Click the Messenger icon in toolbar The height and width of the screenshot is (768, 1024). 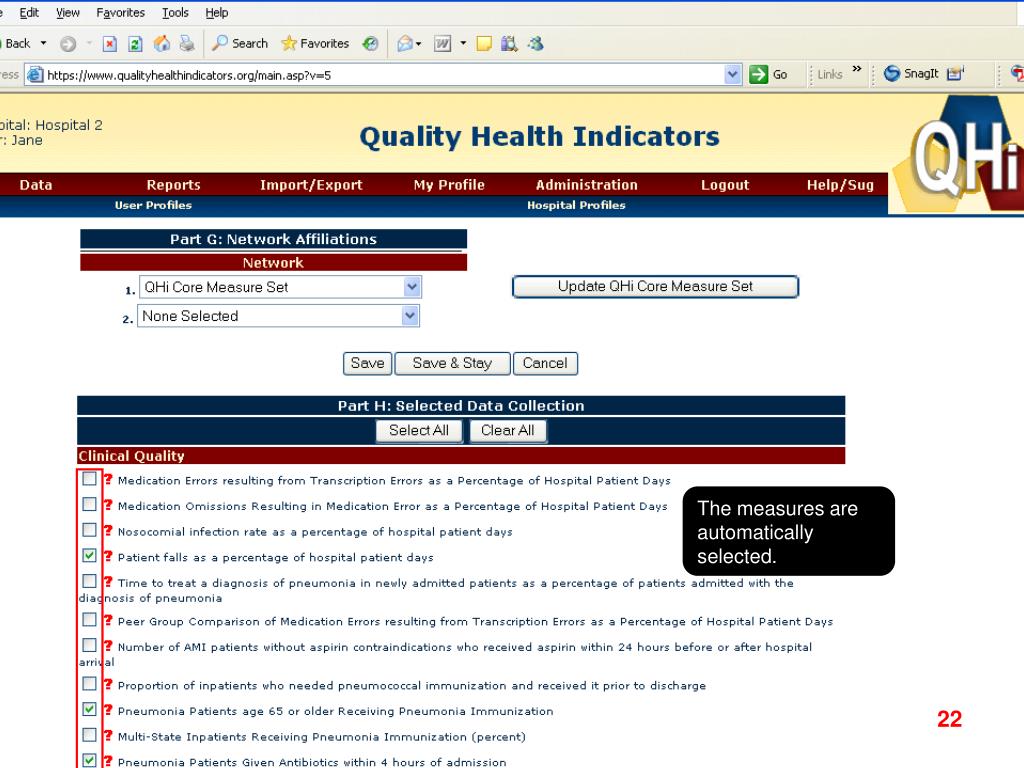point(536,44)
